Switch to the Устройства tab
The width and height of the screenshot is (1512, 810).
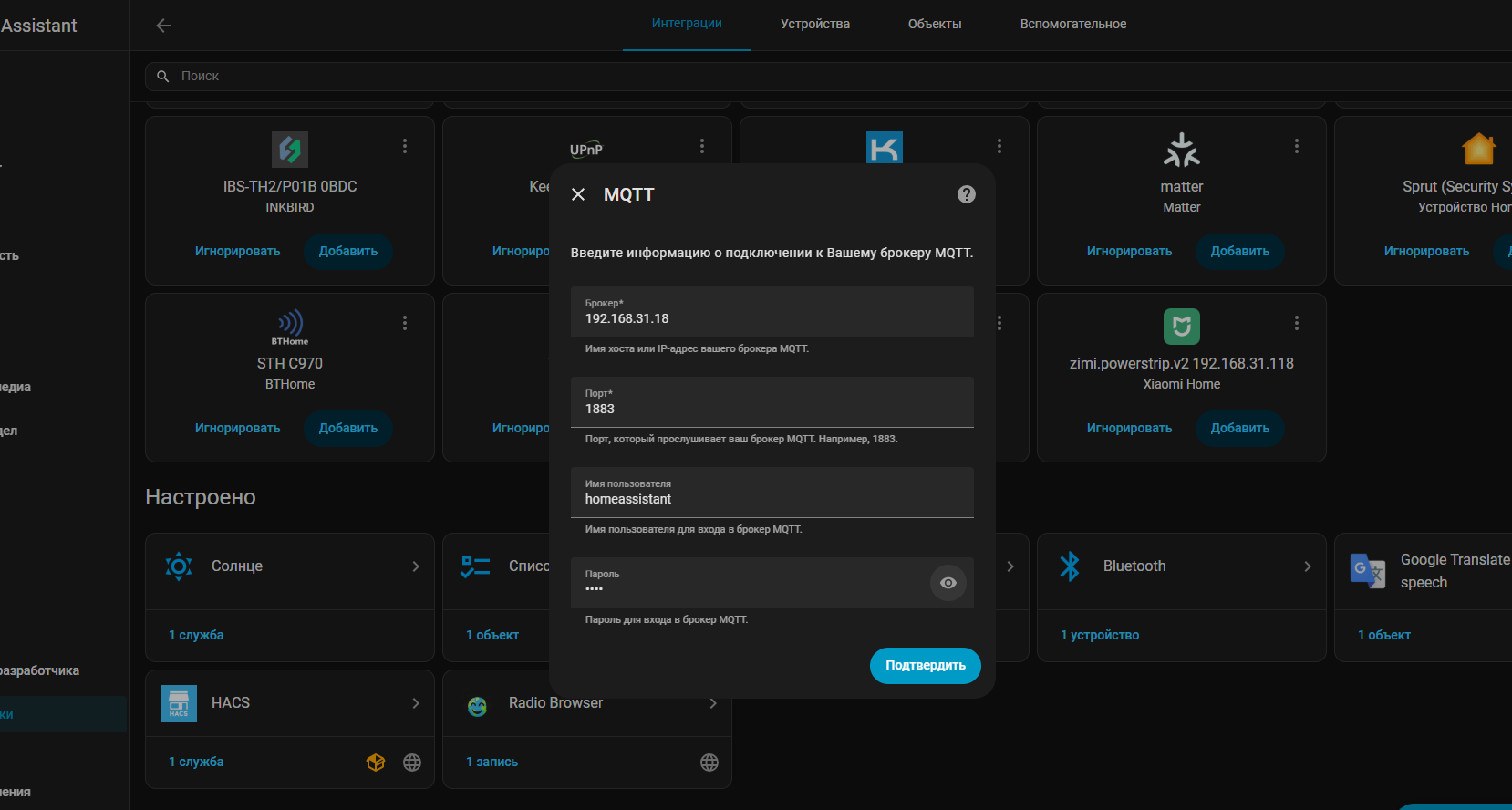(x=814, y=25)
